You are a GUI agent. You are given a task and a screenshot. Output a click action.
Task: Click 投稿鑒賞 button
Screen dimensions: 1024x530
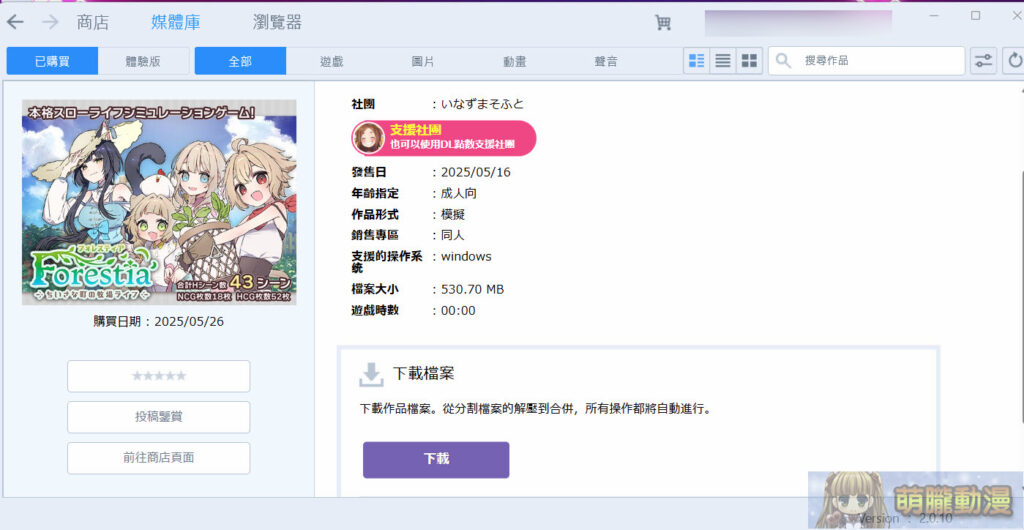159,417
